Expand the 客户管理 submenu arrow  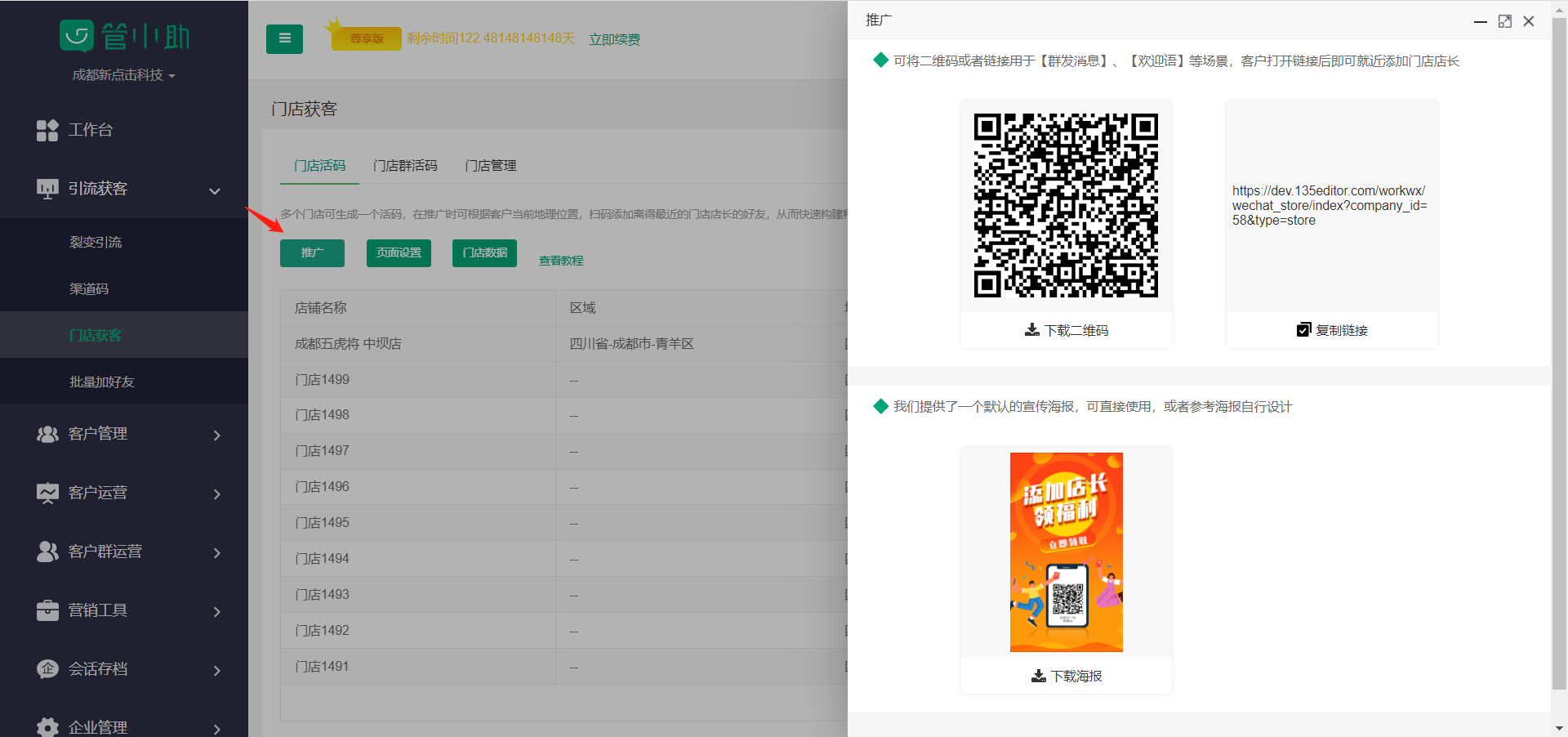click(x=216, y=435)
